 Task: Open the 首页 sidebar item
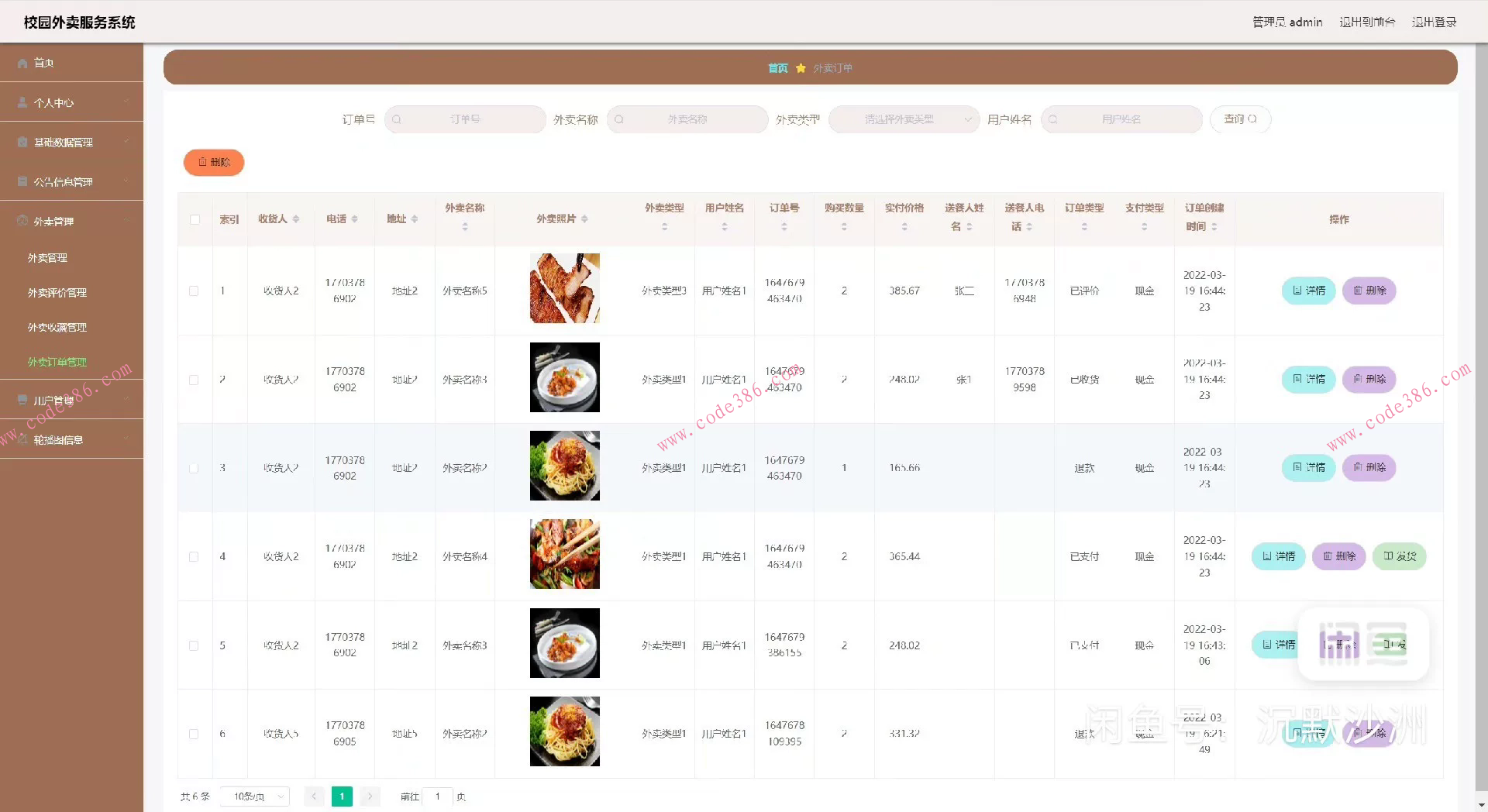[x=71, y=63]
